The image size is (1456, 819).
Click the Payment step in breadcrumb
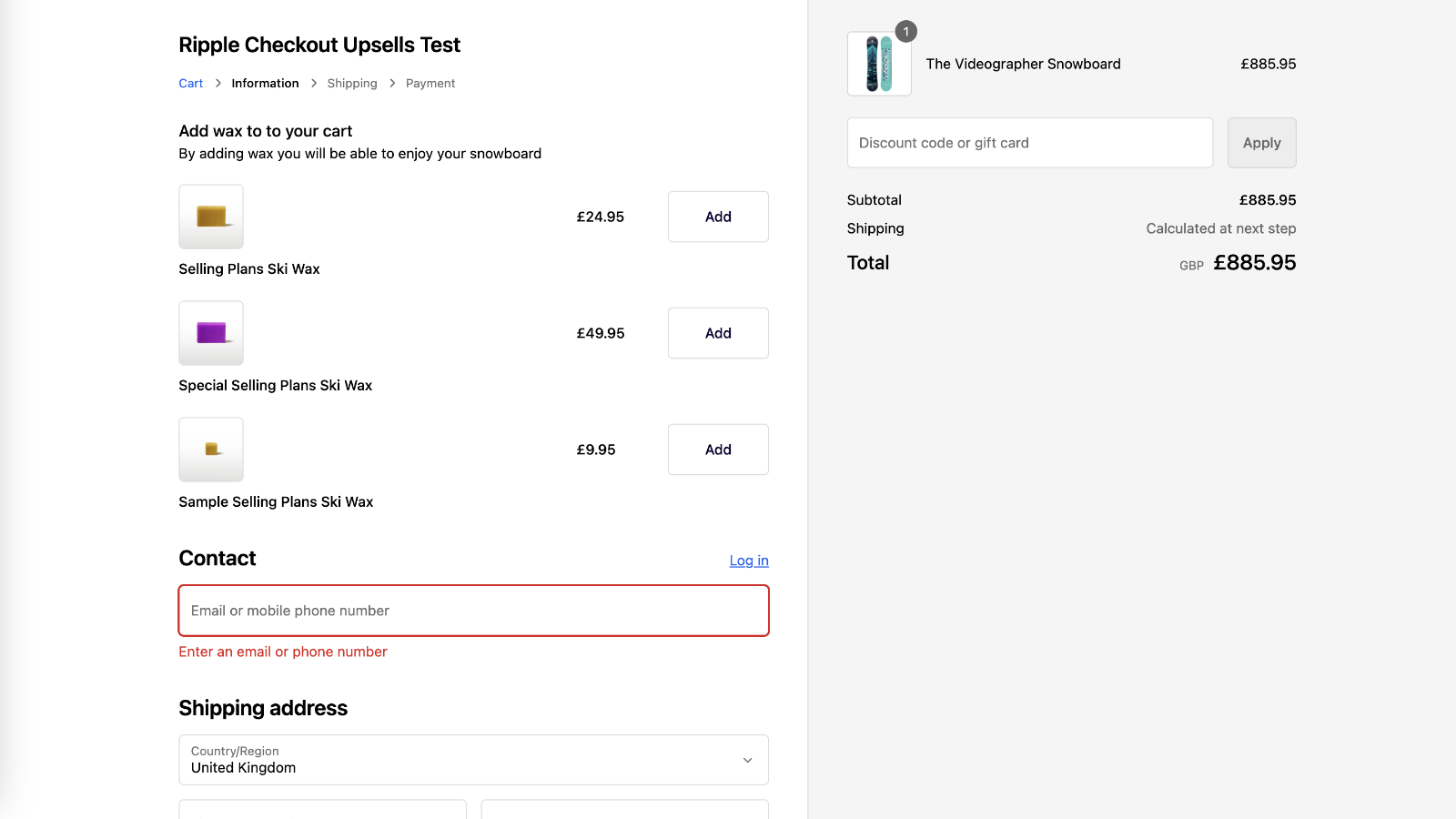430,83
